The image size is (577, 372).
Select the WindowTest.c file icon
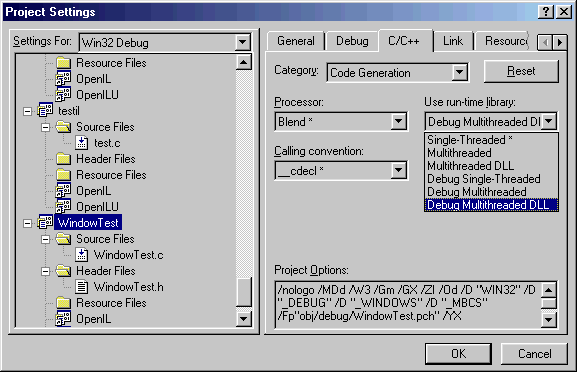tap(81, 255)
